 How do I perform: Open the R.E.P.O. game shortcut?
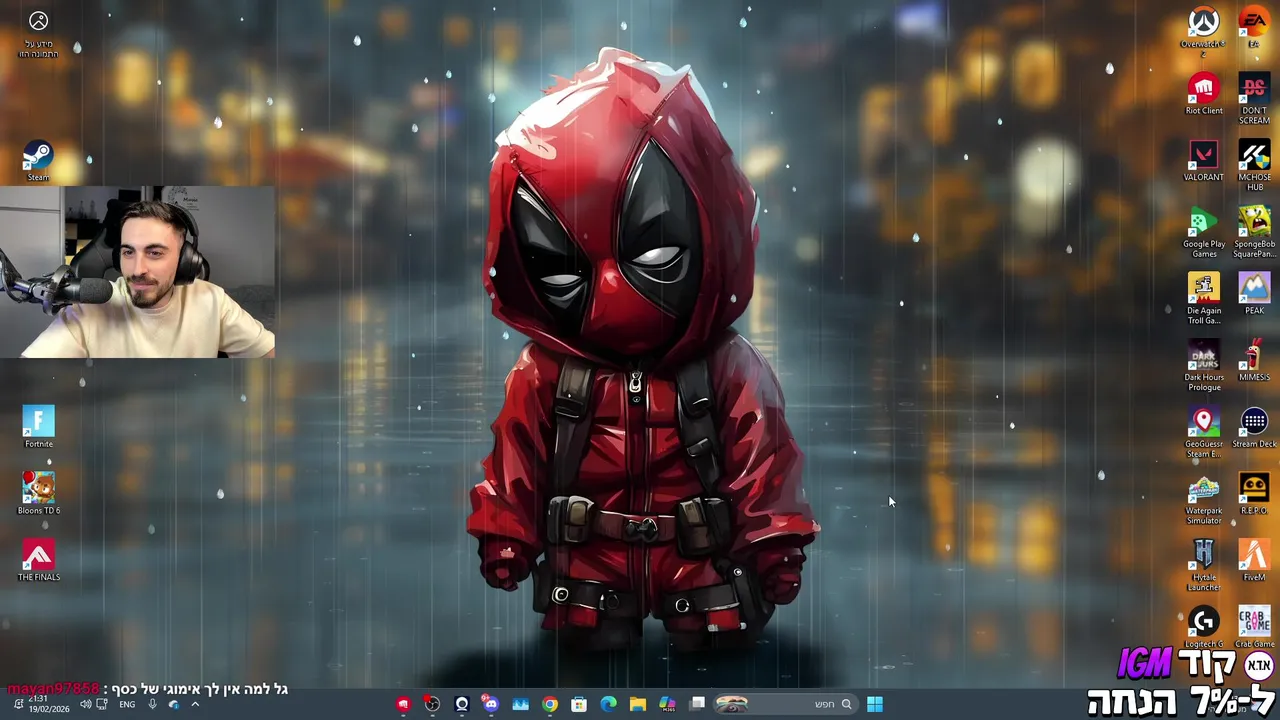[1254, 494]
